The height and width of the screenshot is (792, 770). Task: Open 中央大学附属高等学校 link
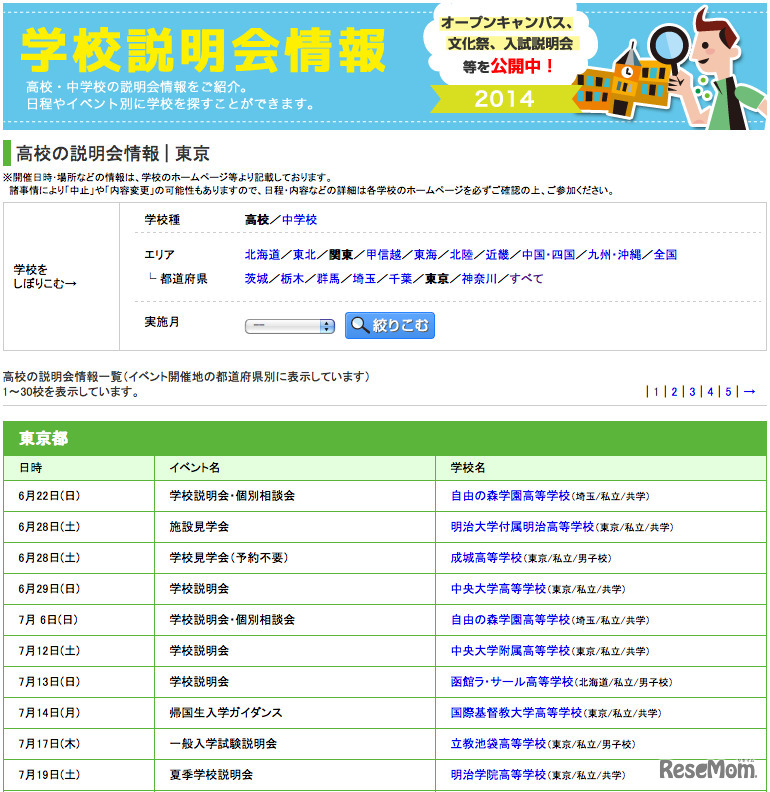tap(510, 651)
